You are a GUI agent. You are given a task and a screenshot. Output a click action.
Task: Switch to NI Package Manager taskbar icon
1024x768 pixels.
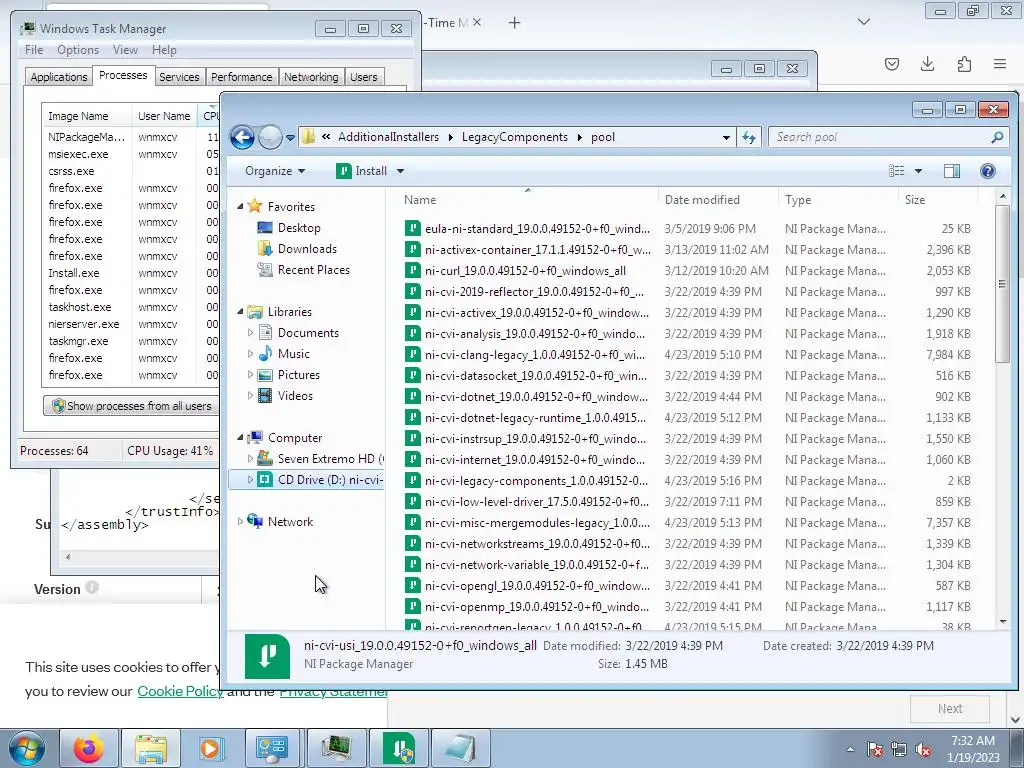click(x=398, y=748)
